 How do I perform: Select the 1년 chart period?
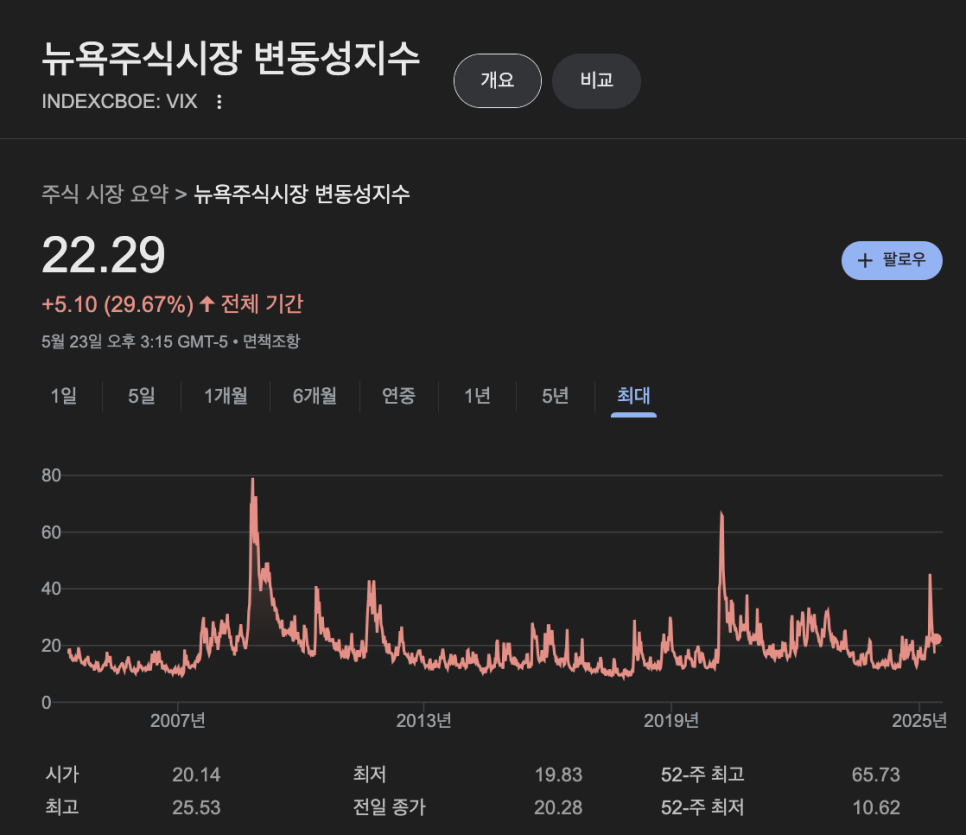477,396
